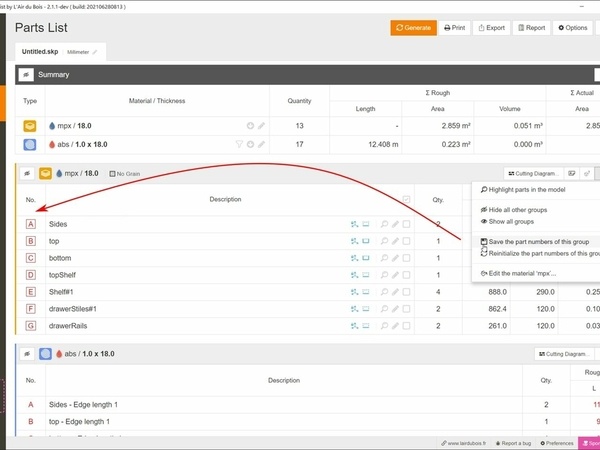600x450 pixels.
Task: Click the pencil icon beside Millimeter
Action: point(95,50)
